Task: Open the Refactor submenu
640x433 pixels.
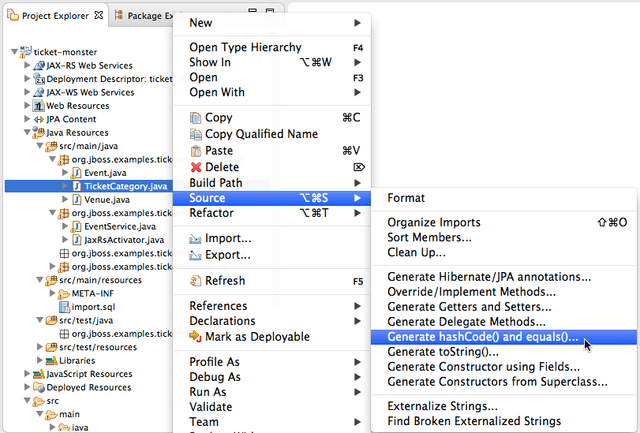Action: tap(212, 213)
